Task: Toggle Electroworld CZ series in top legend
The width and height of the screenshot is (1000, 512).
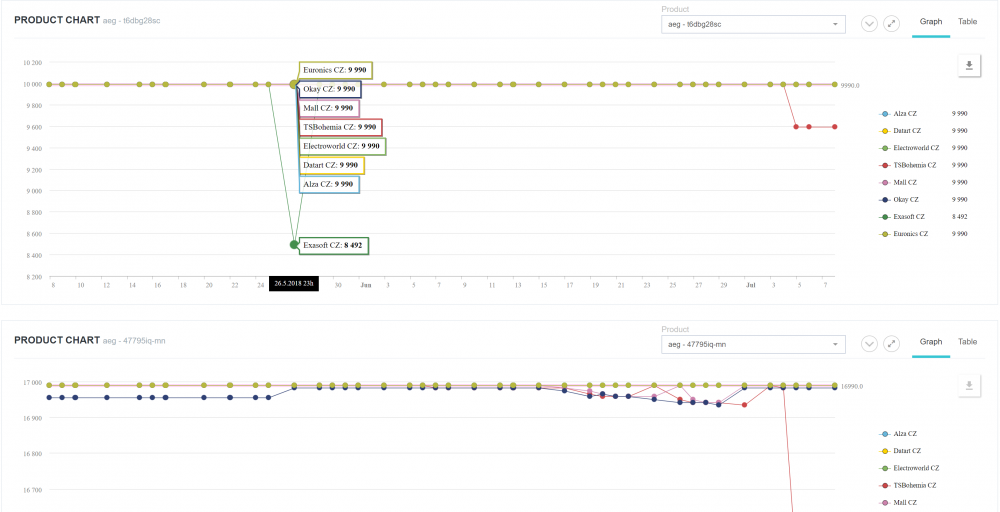Action: [909, 148]
